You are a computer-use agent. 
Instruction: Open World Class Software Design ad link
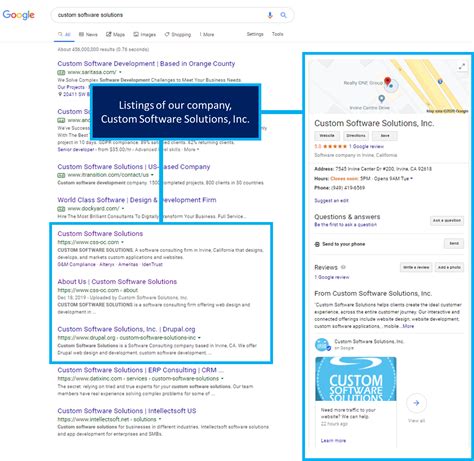(137, 200)
